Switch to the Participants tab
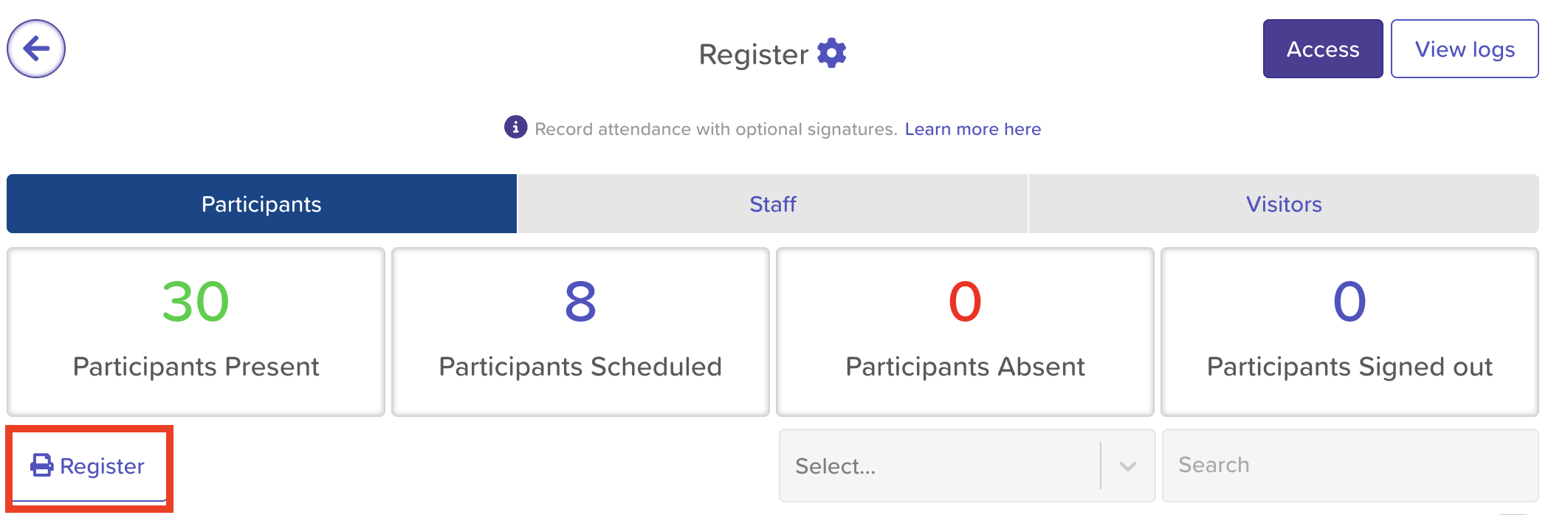 tap(261, 204)
